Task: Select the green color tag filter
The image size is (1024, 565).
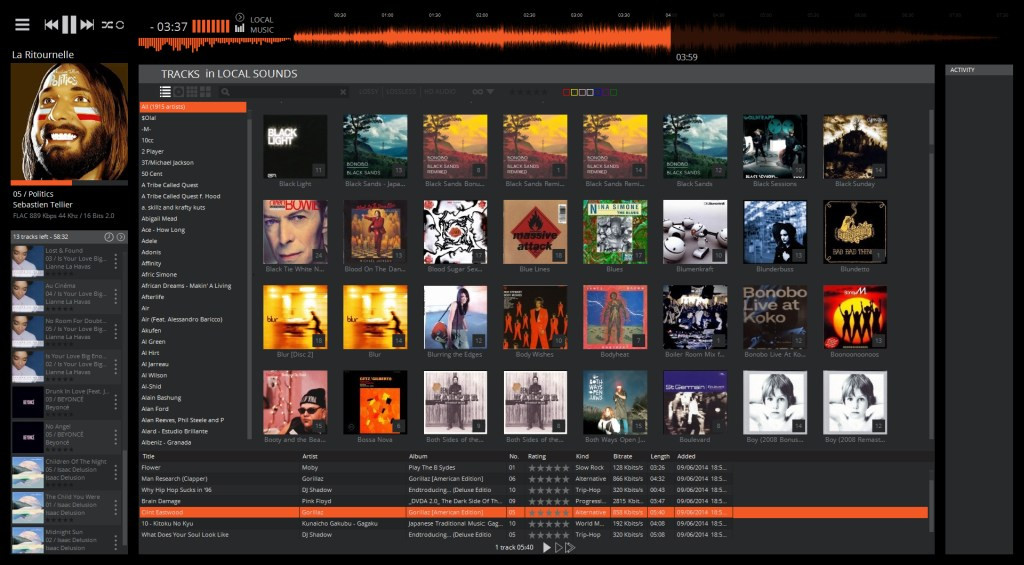Action: [613, 92]
